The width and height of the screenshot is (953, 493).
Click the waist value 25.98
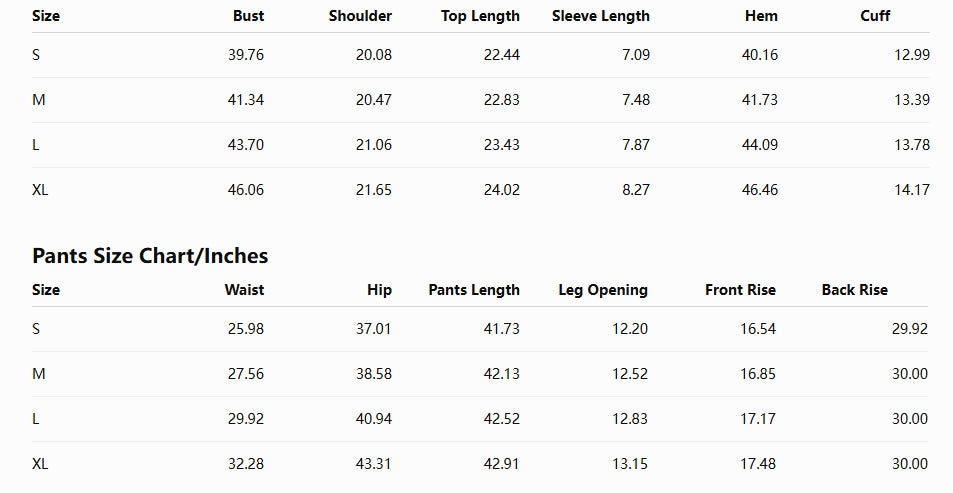(x=246, y=329)
